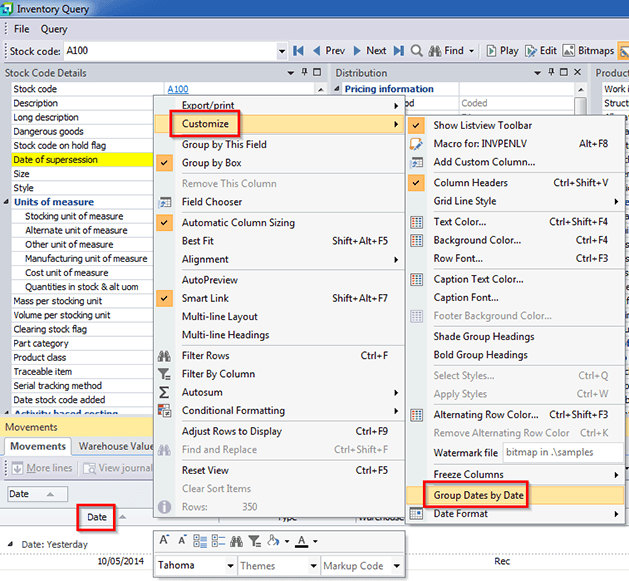The width and height of the screenshot is (629, 581).
Task: Click Prev record button
Action: 329,51
